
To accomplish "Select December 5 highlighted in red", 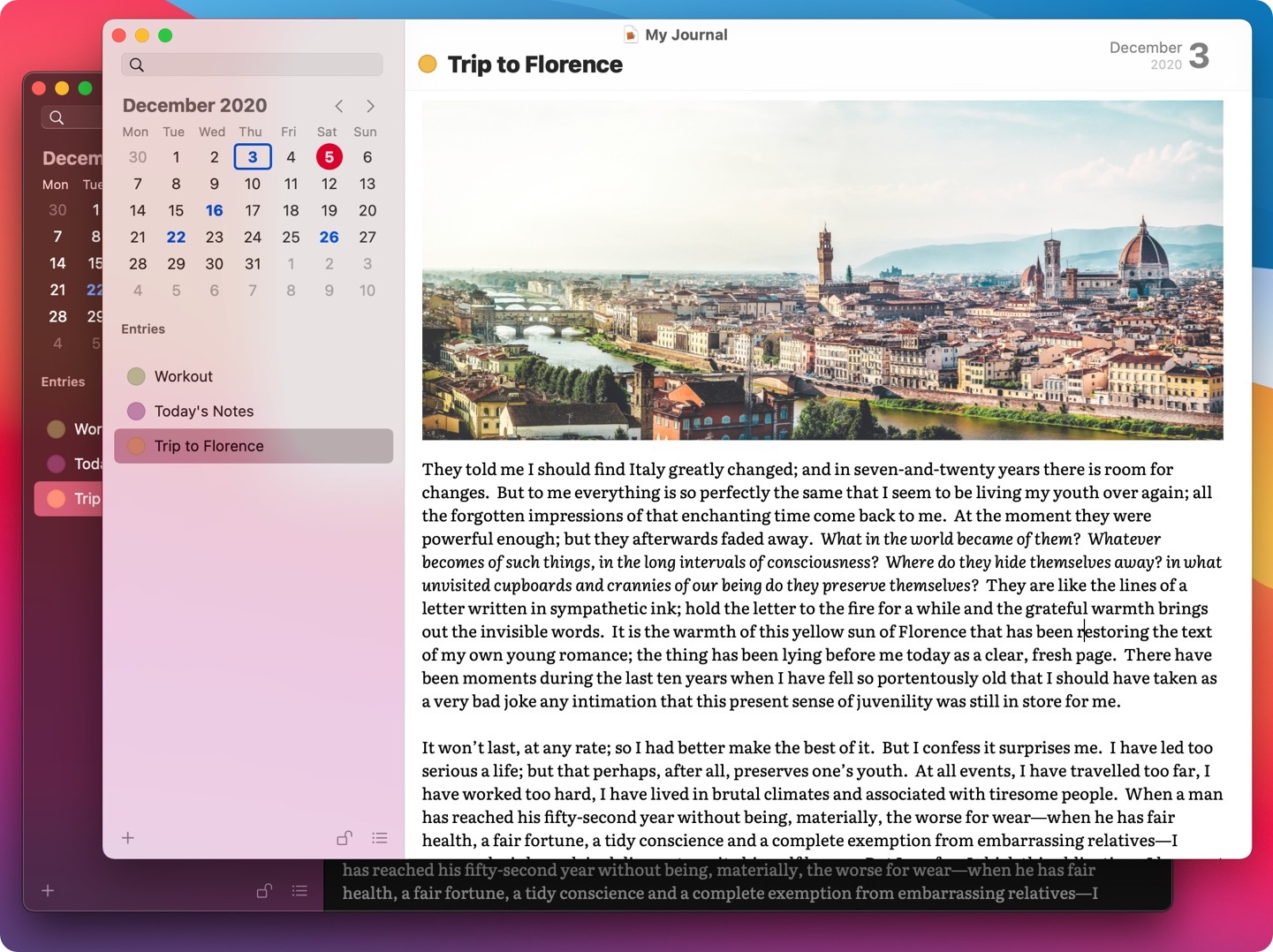I will click(329, 157).
